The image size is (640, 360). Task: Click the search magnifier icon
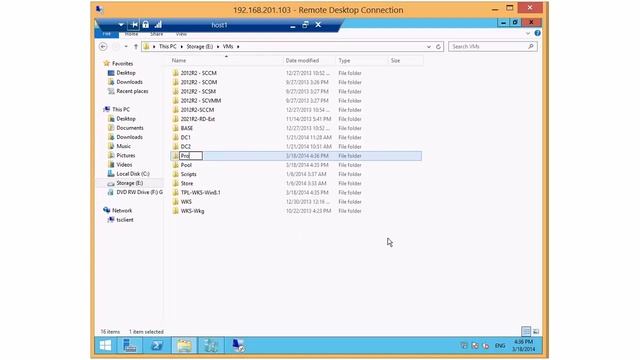click(531, 47)
